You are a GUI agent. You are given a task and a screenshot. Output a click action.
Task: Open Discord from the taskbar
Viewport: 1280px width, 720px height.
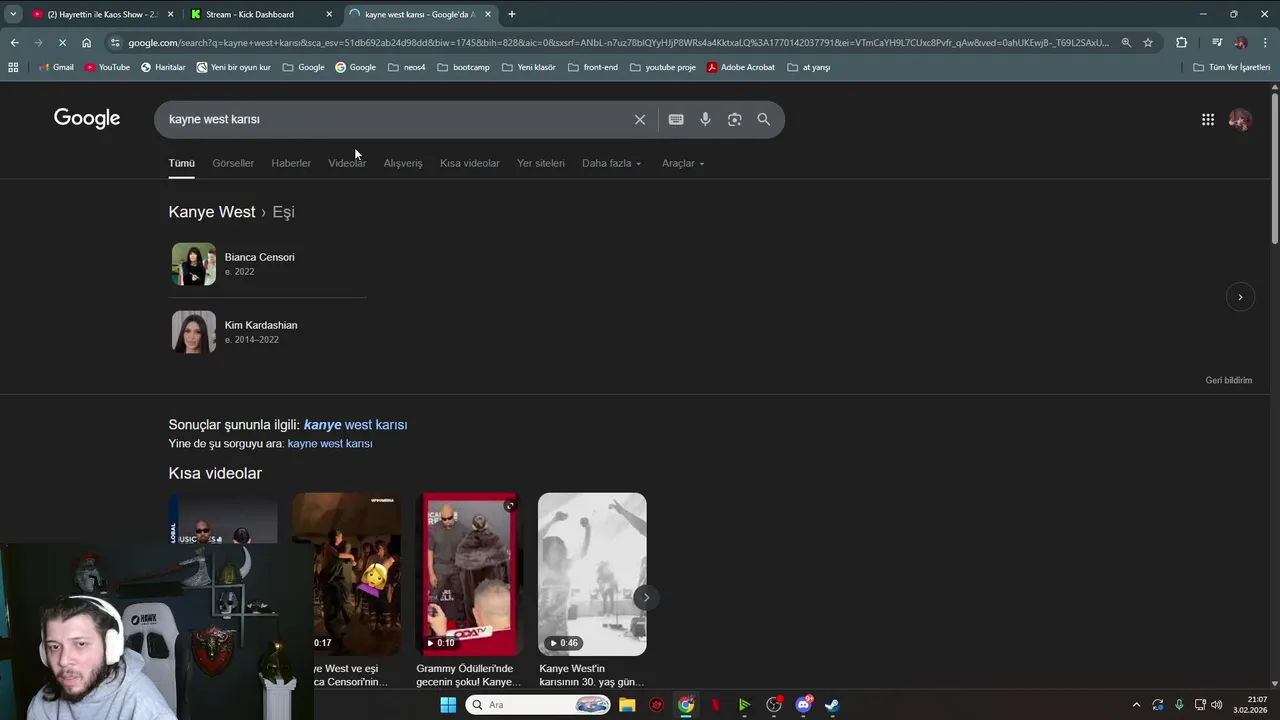[803, 705]
